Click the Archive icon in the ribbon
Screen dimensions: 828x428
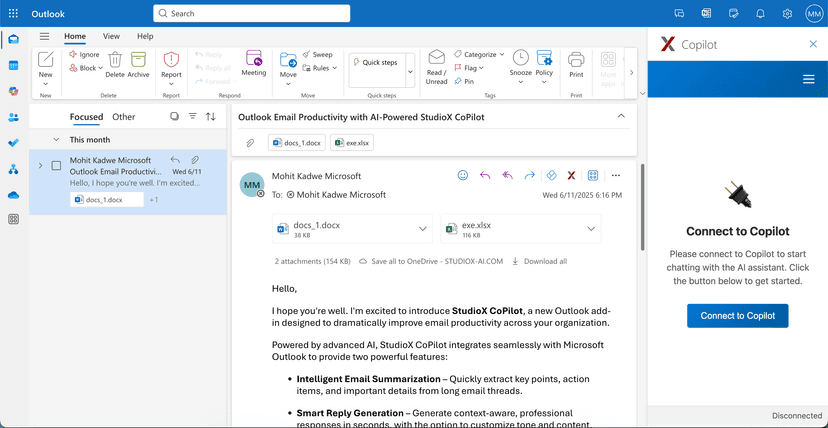pos(138,62)
